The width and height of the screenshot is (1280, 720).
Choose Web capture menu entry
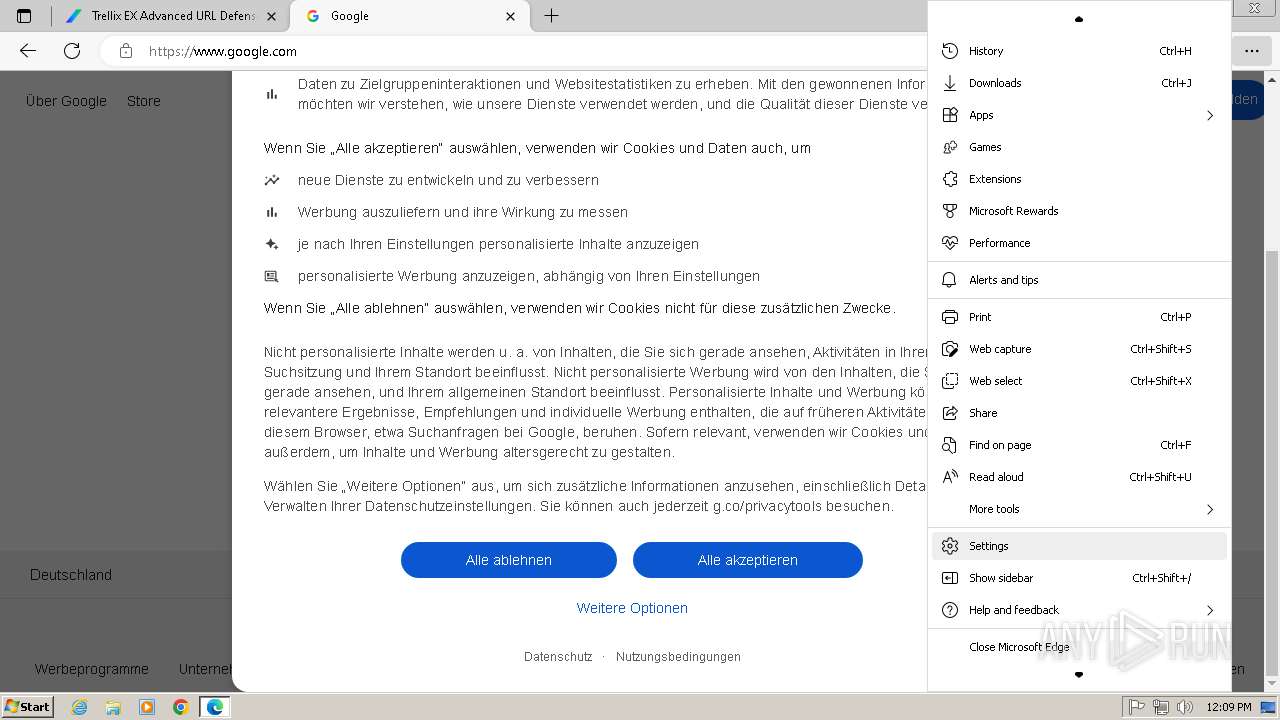(x=1079, y=349)
